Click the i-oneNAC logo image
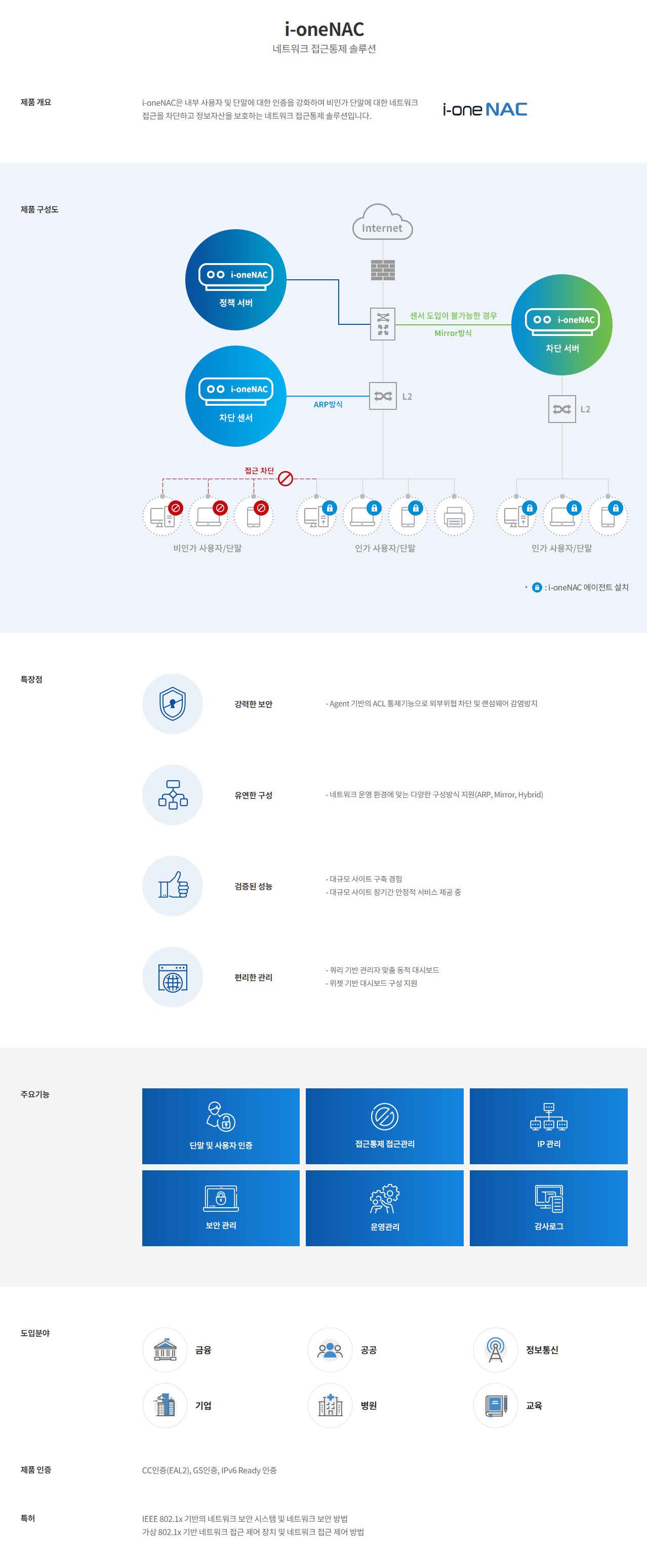 [x=485, y=110]
